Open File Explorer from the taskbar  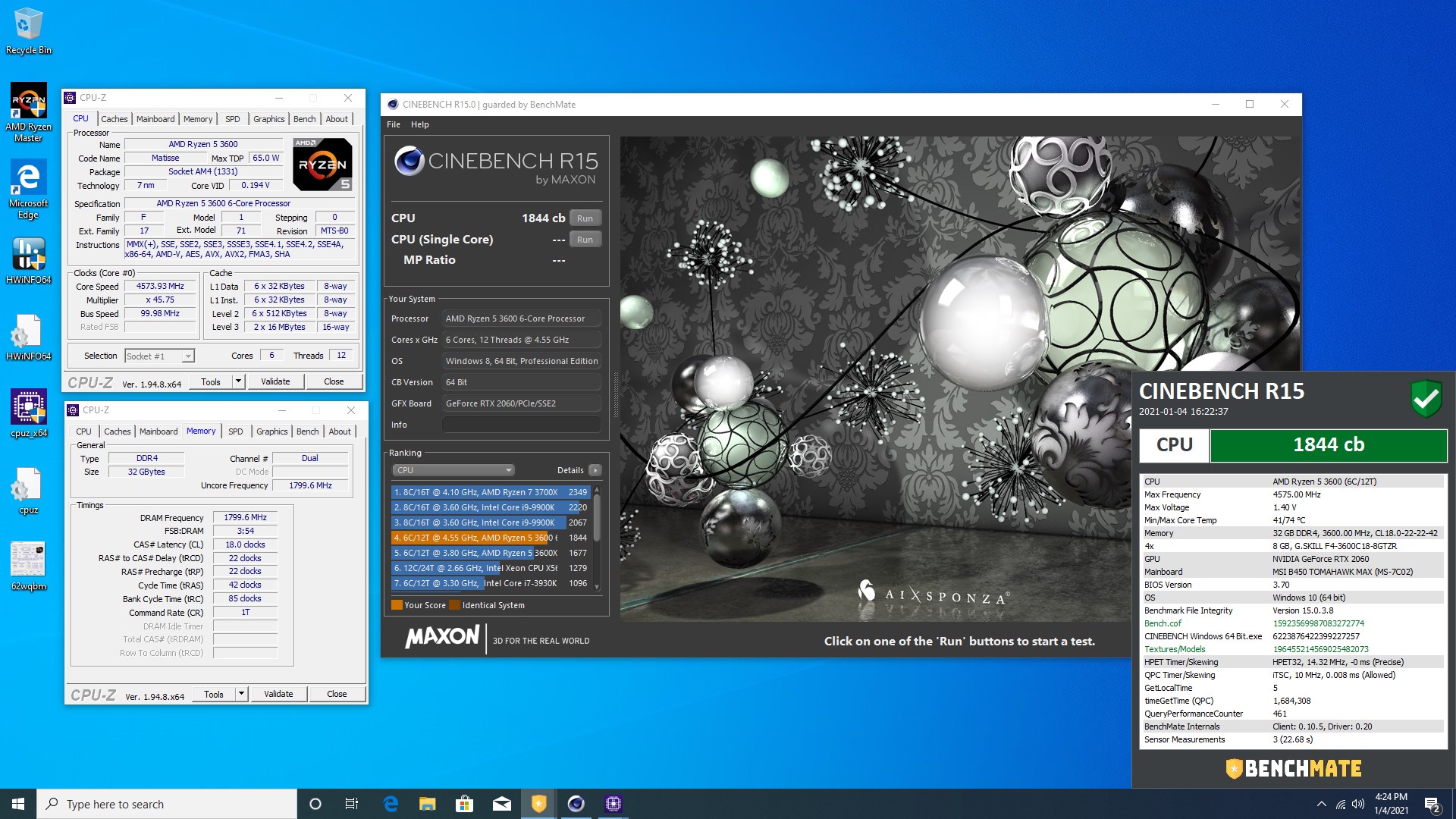(x=428, y=804)
